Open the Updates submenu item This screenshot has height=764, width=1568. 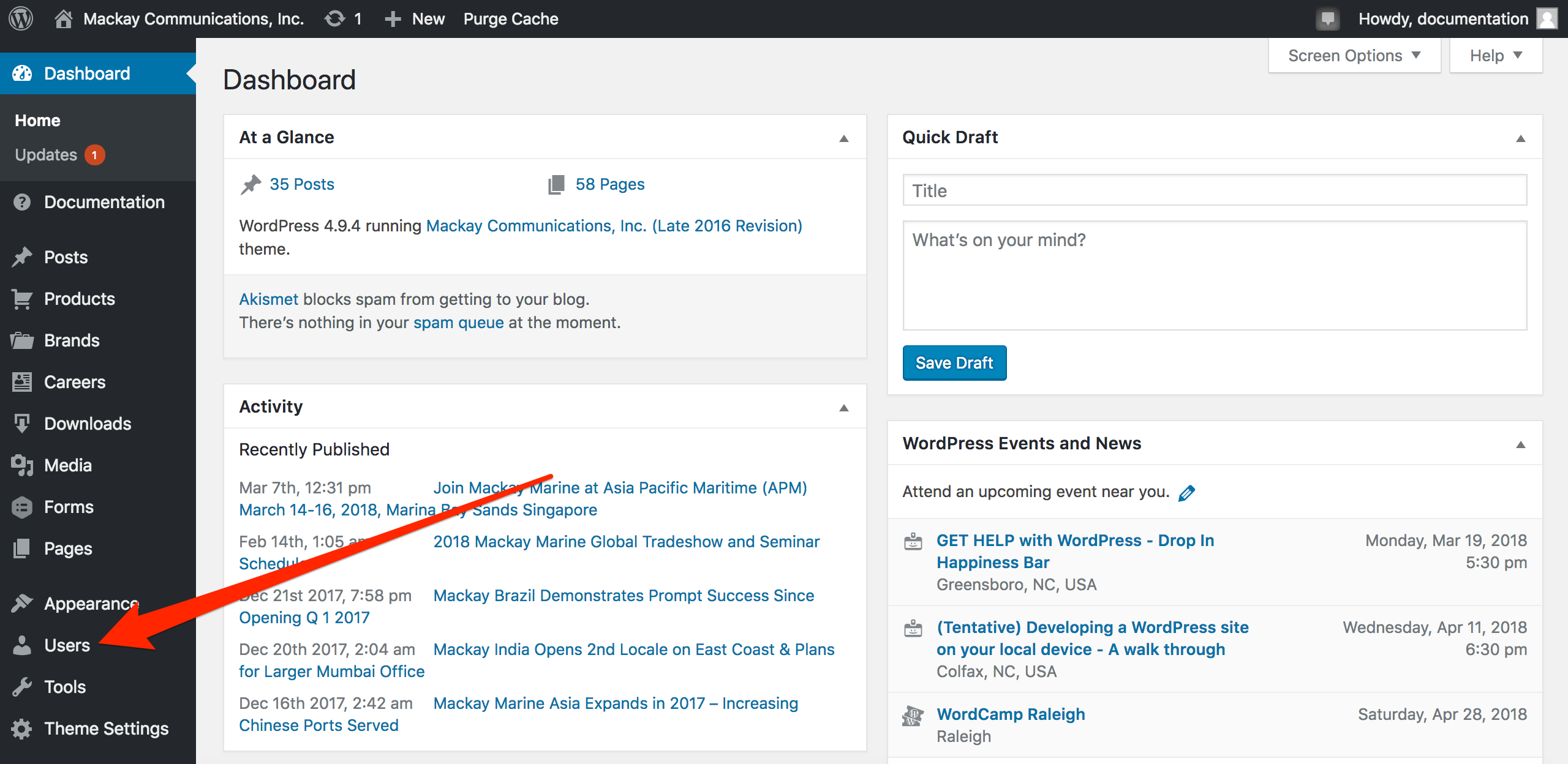(x=60, y=155)
